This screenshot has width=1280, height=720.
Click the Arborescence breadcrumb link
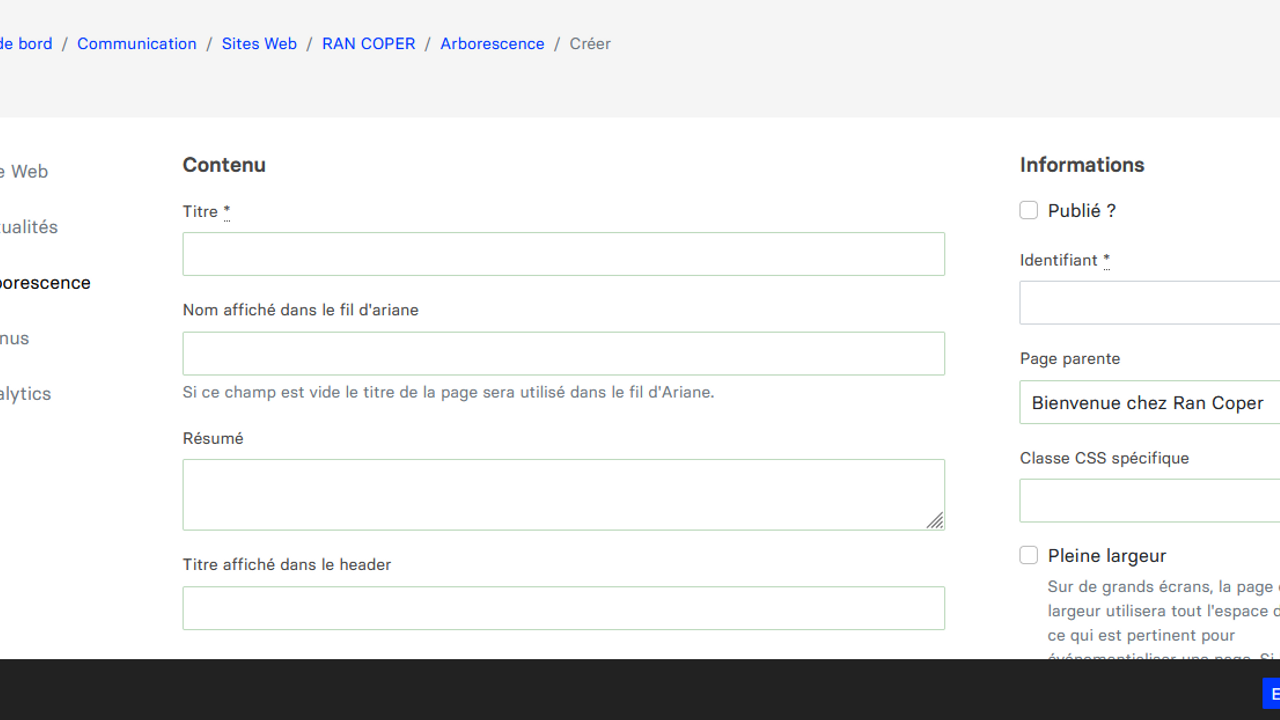coord(492,44)
